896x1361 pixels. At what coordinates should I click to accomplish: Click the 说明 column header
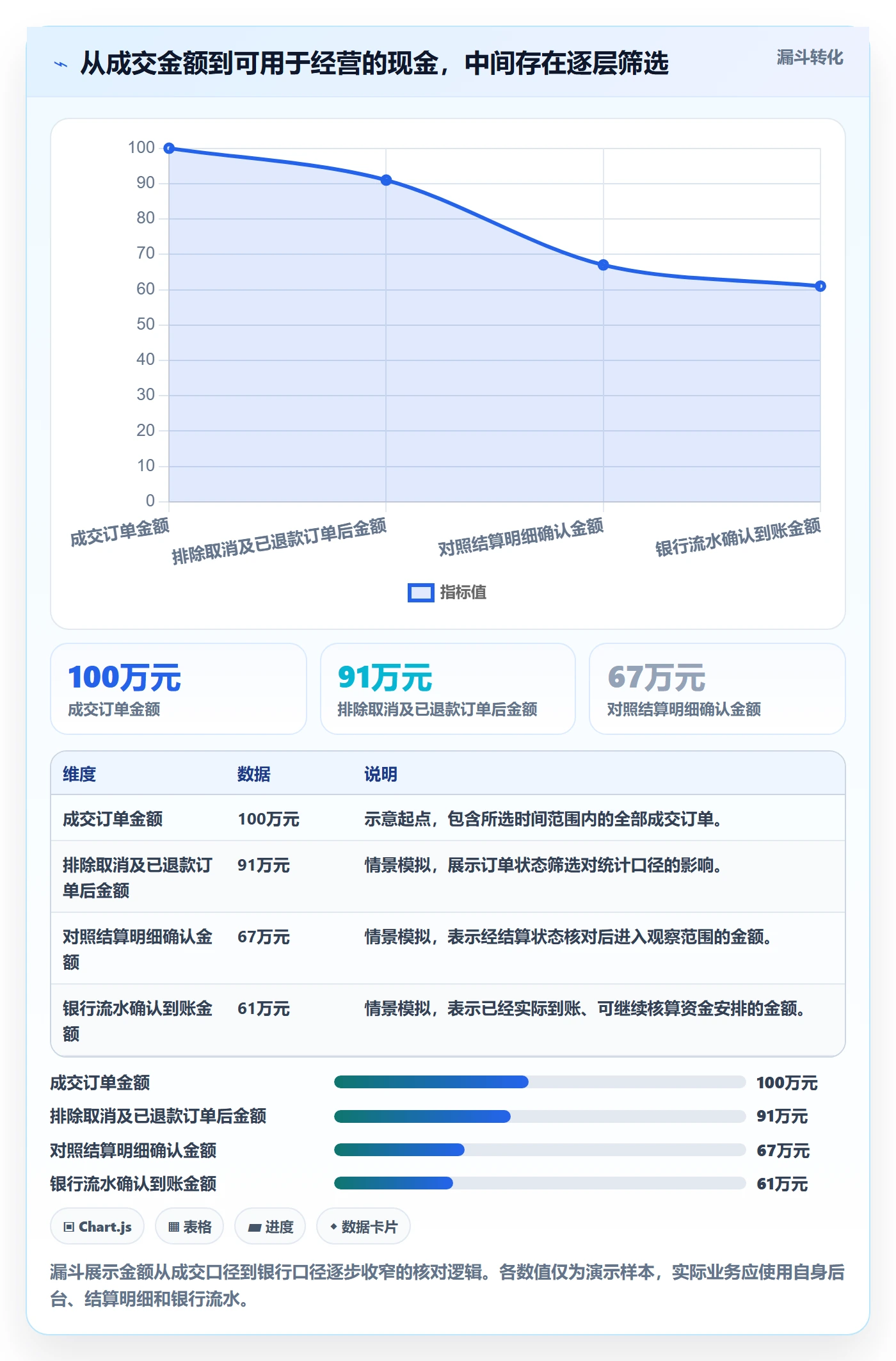tap(381, 774)
